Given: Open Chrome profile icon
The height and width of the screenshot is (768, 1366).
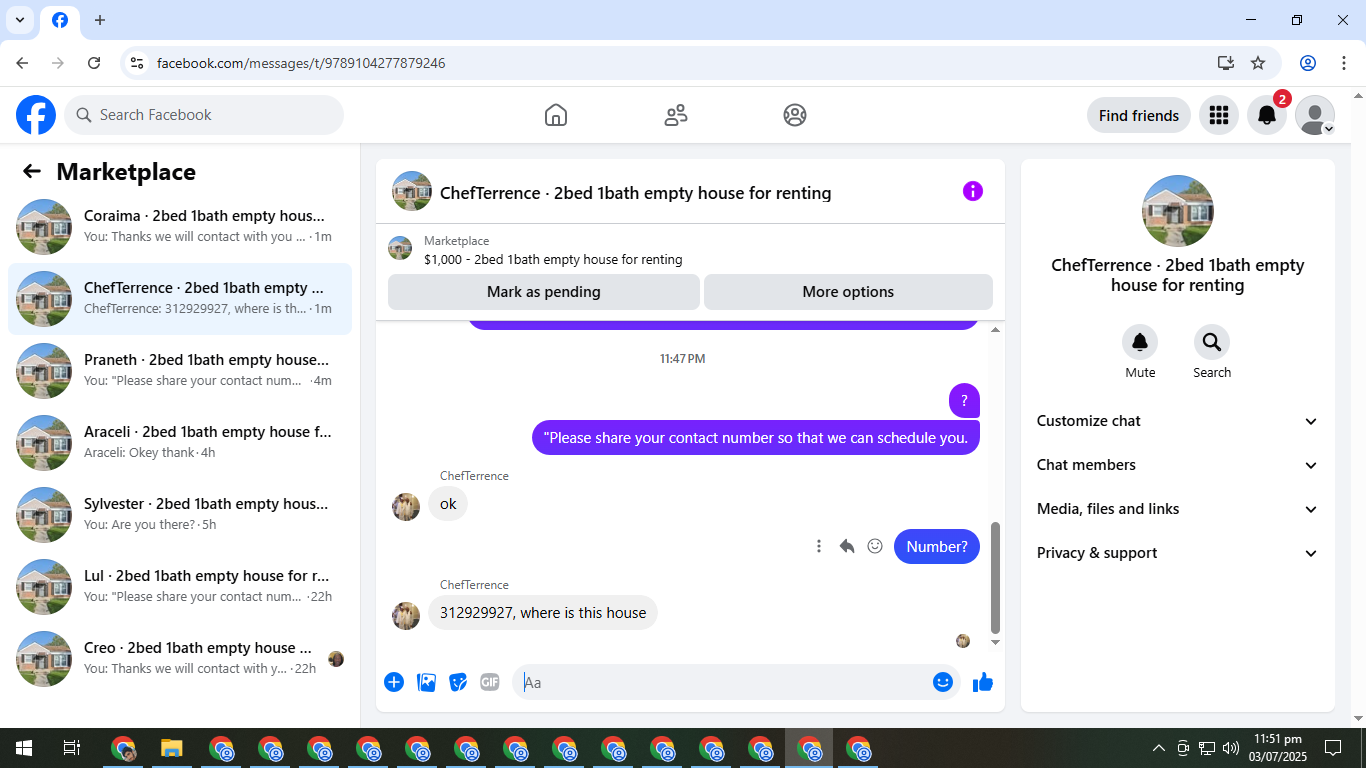Looking at the screenshot, I should [x=1308, y=63].
